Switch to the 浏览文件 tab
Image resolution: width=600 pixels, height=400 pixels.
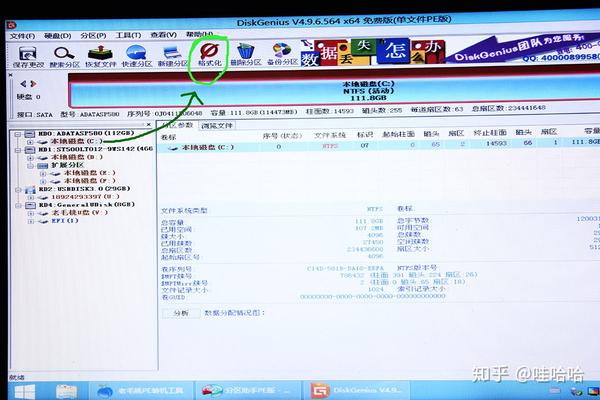(x=217, y=126)
